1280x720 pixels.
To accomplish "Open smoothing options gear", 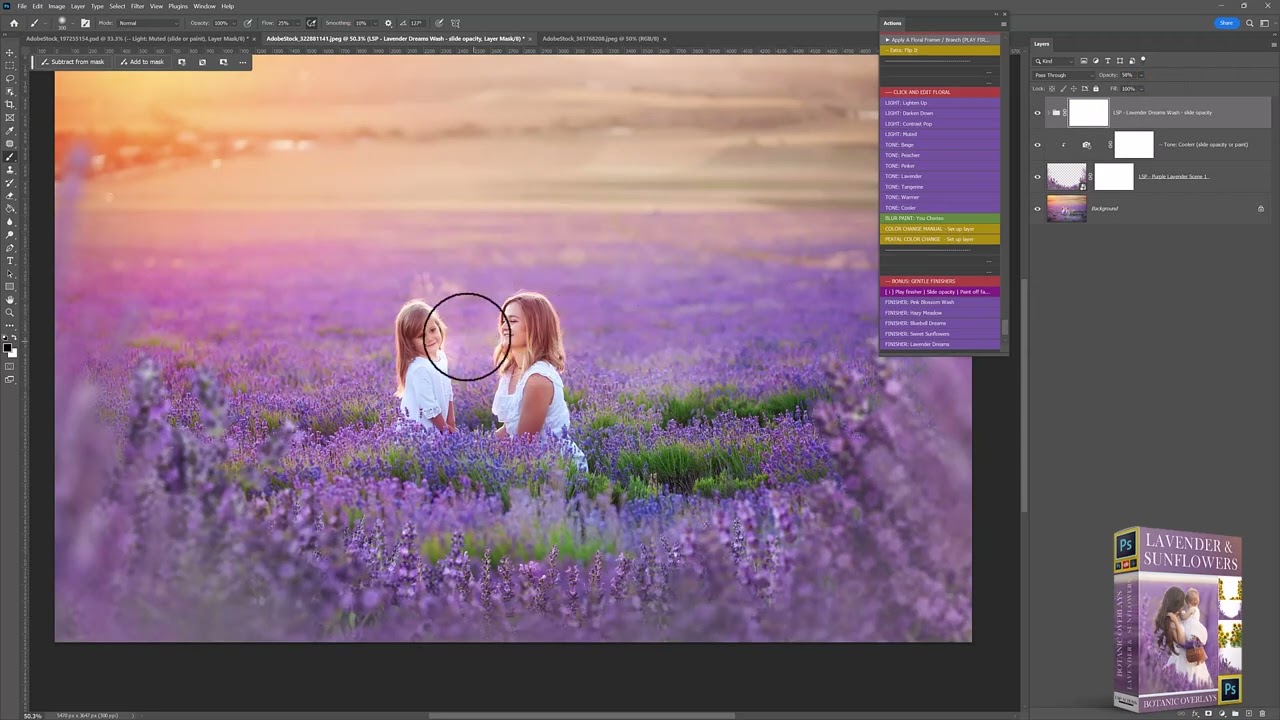I will pos(388,23).
